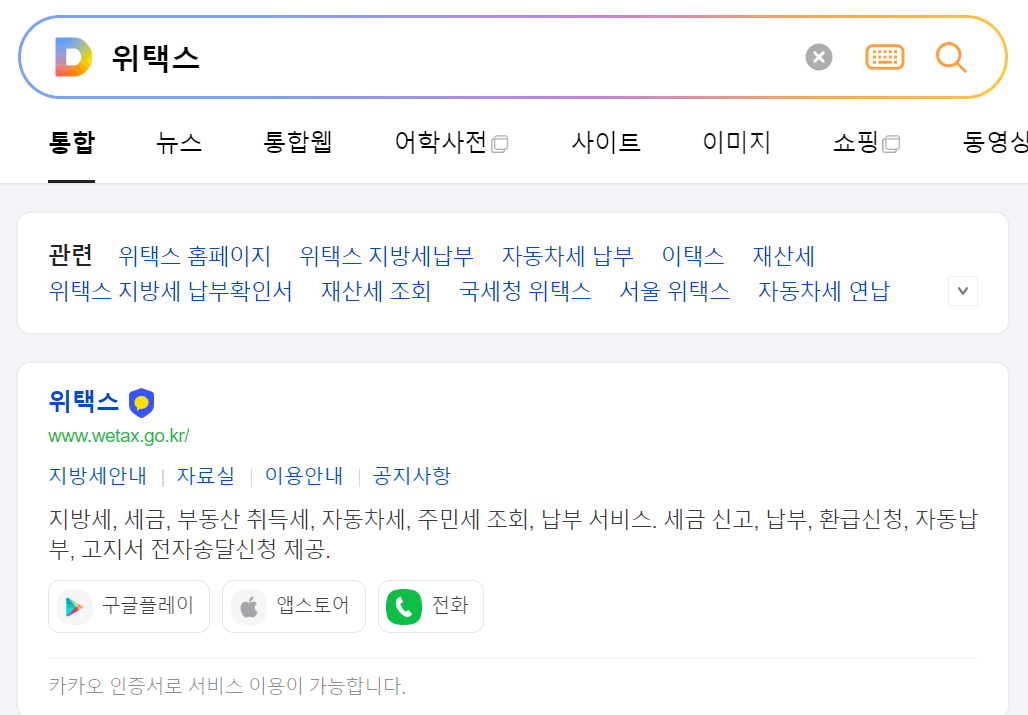Open the 쇼핑 tab
Image resolution: width=1028 pixels, height=715 pixels.
click(858, 143)
